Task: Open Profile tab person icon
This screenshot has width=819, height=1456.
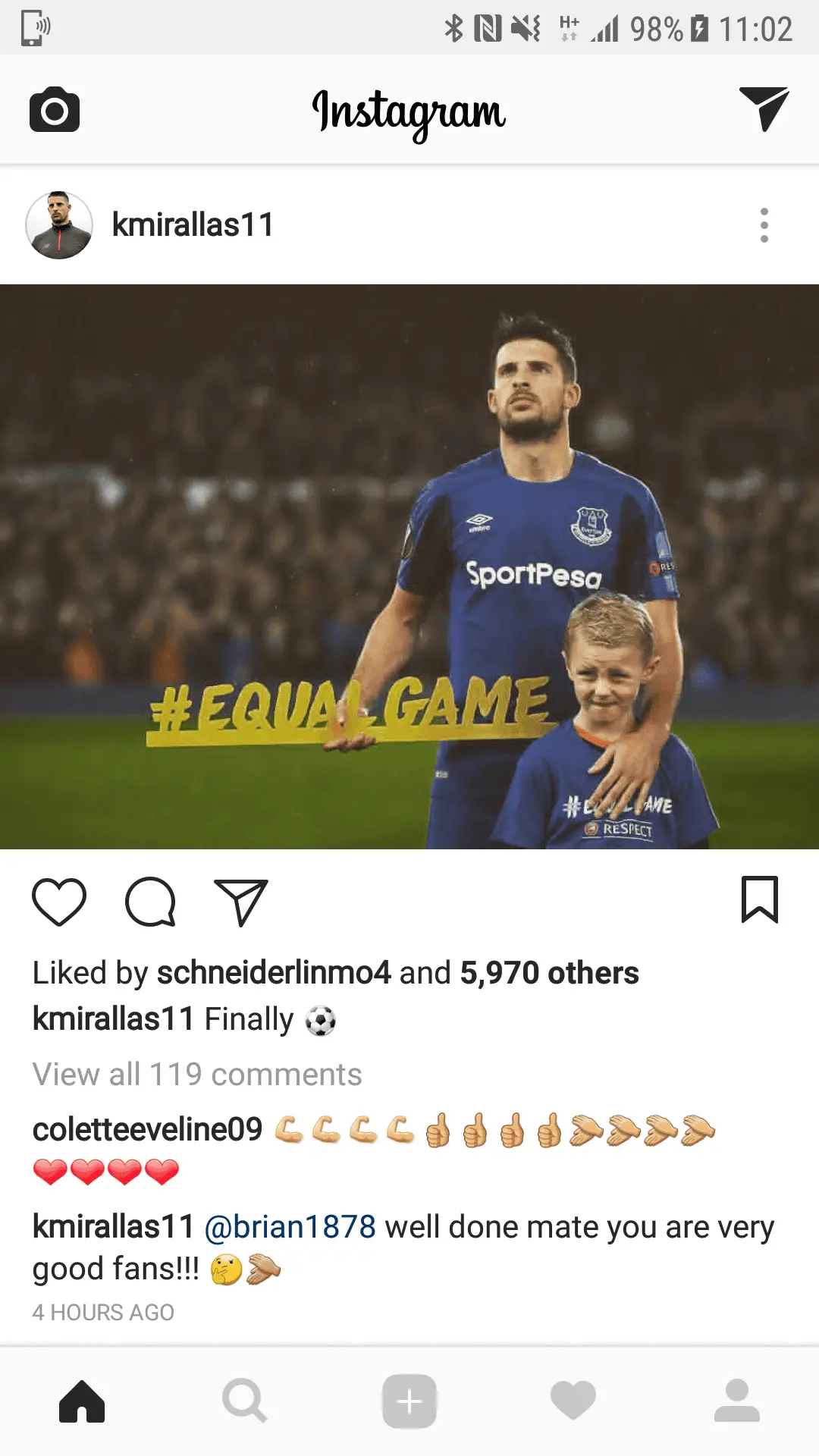Action: pos(737,1401)
